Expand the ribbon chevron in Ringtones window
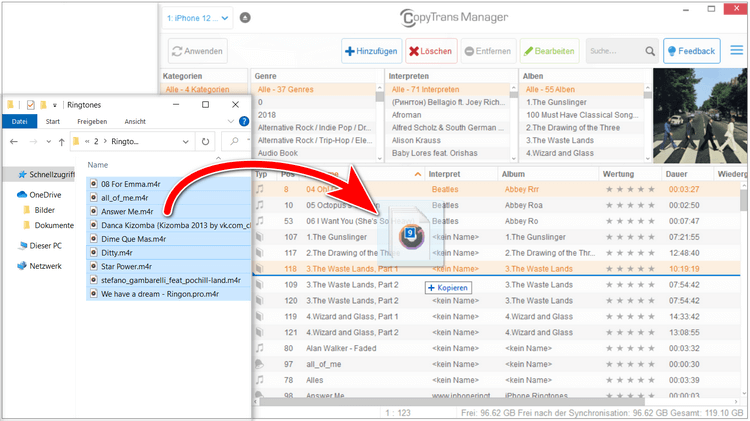 (231, 122)
